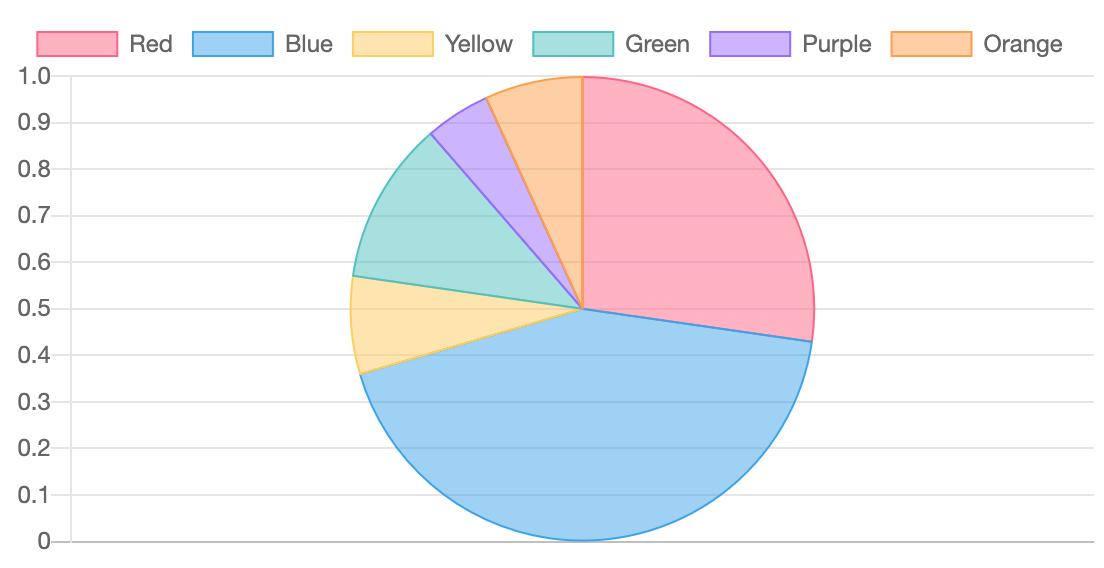Viewport: 1104px width, 568px height.
Task: Click the Green legend color box
Action: 573,44
